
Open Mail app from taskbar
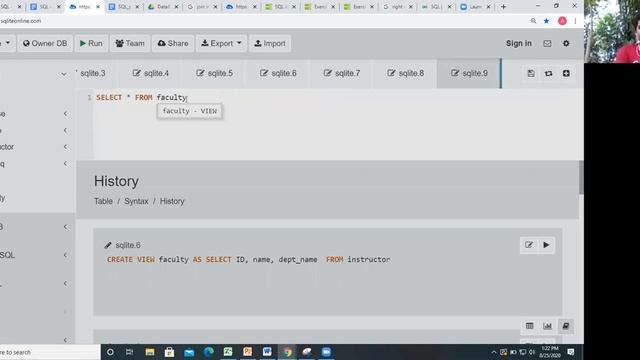click(x=189, y=352)
